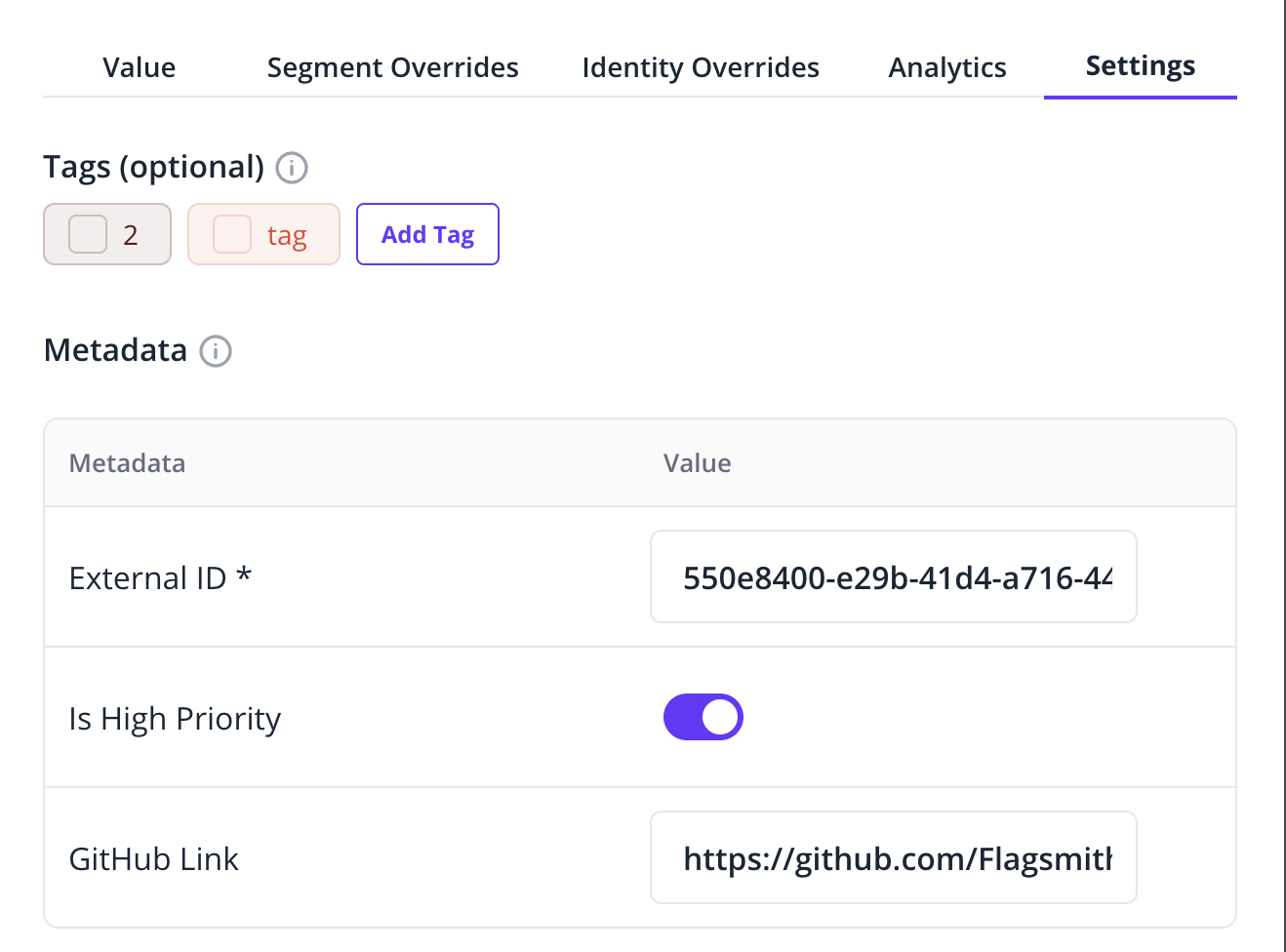Select the tag chip labeled "2"
1286x952 pixels.
point(107,234)
